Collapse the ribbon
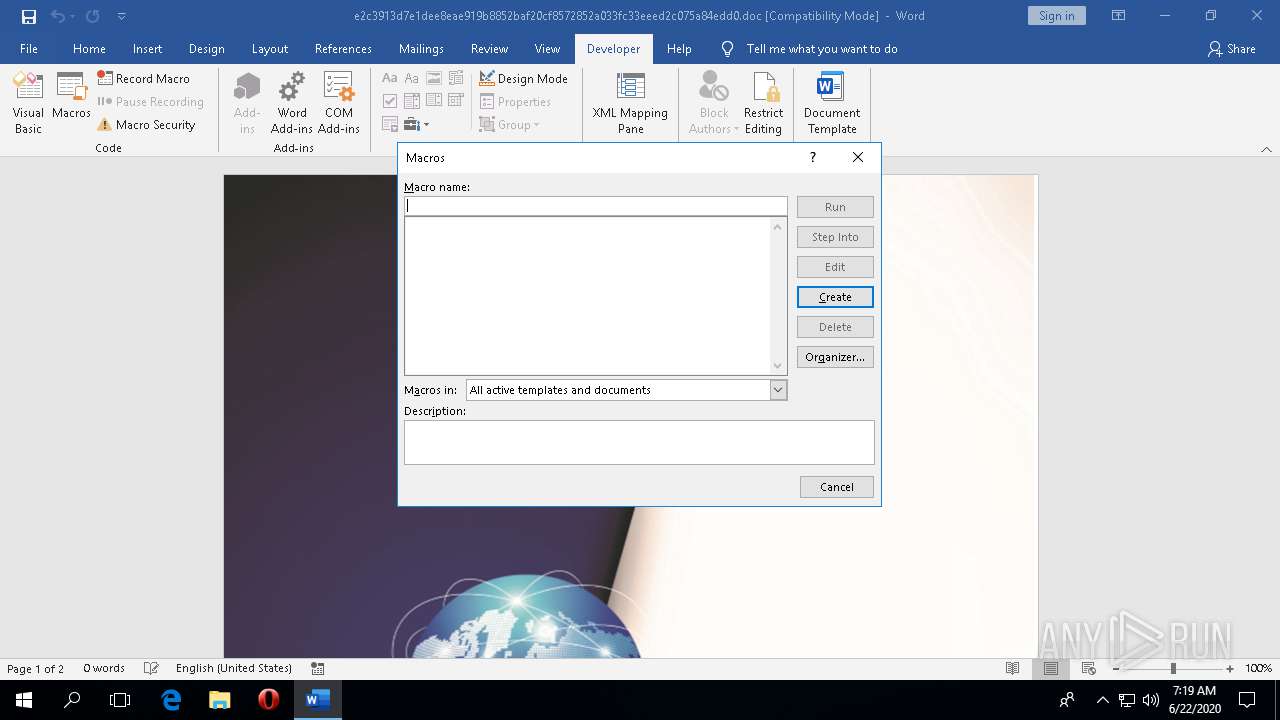The width and height of the screenshot is (1280, 720). pos(1266,149)
